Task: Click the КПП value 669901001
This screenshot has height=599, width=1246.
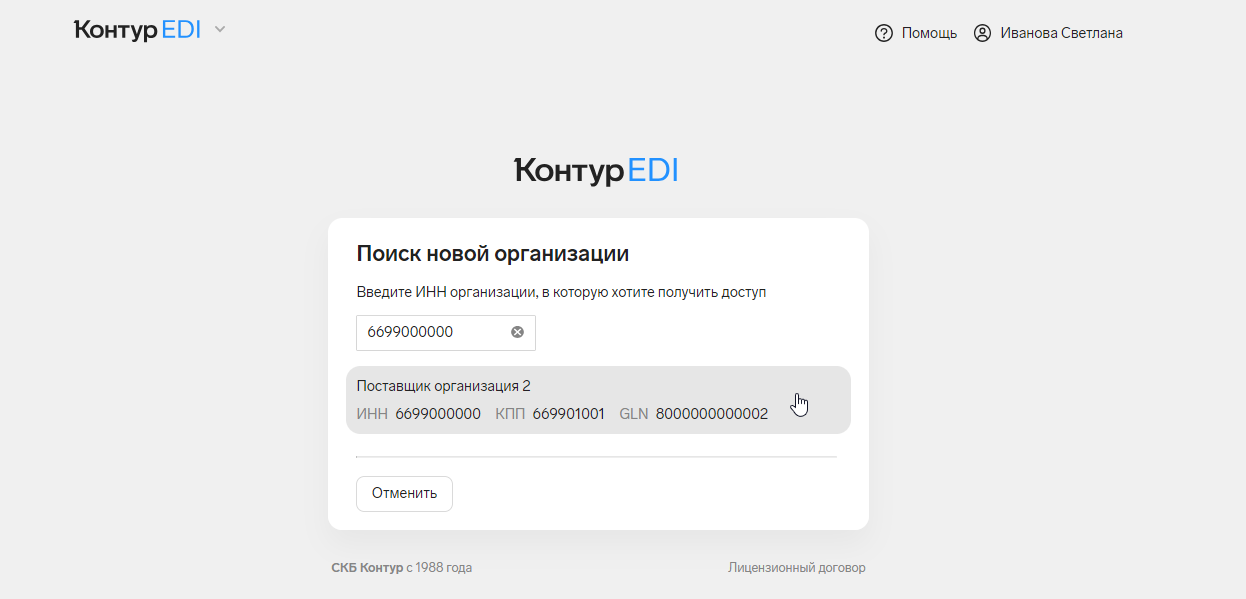Action: (x=568, y=414)
